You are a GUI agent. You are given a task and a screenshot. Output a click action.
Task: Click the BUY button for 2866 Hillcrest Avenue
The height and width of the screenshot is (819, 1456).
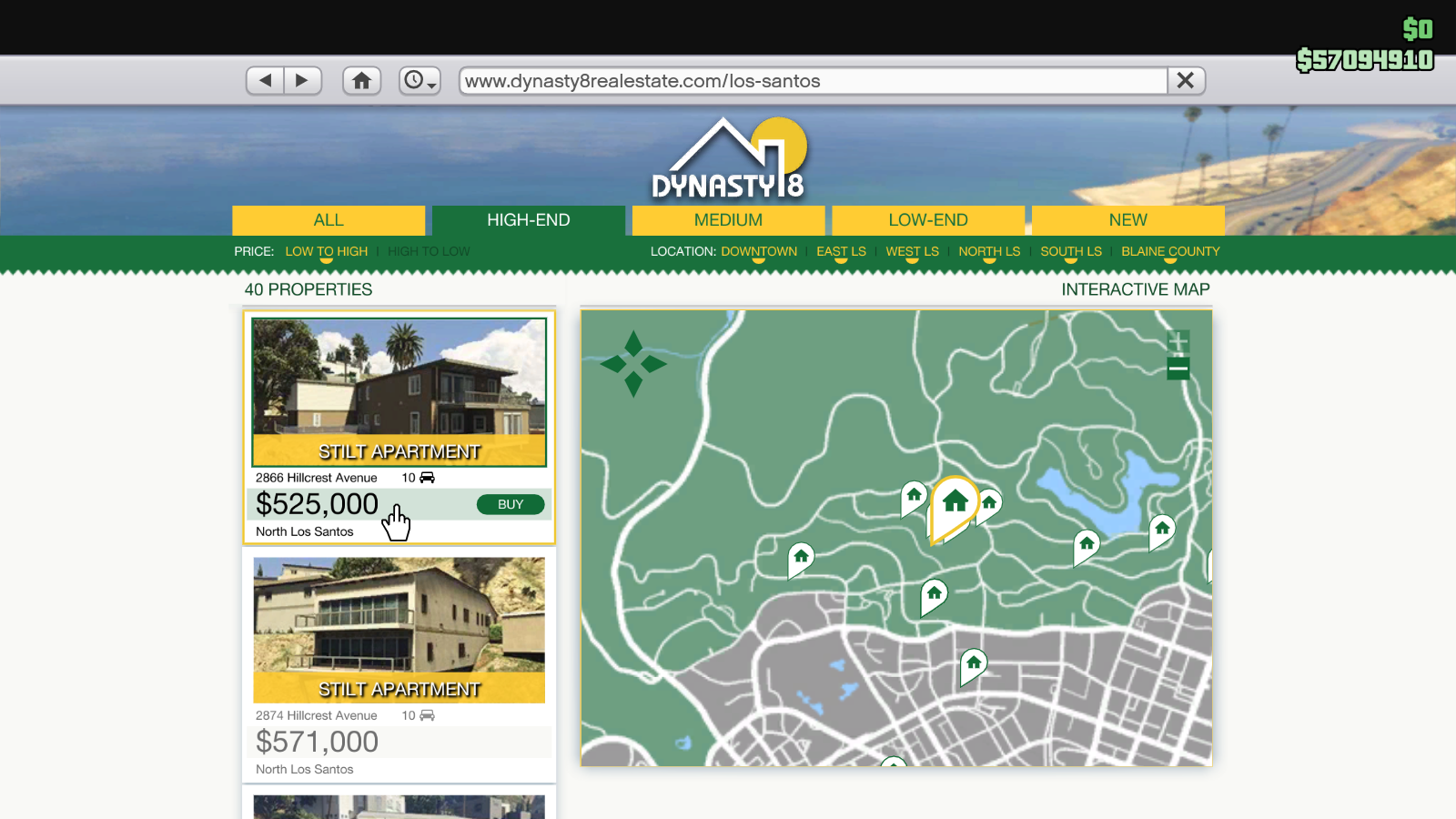click(x=511, y=504)
